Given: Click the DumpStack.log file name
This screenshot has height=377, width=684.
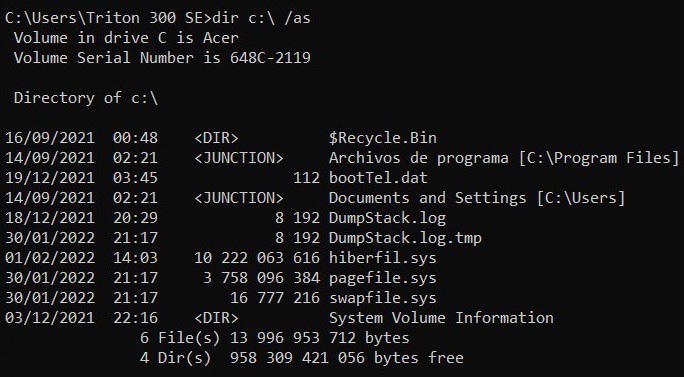Looking at the screenshot, I should pyautogui.click(x=387, y=218).
